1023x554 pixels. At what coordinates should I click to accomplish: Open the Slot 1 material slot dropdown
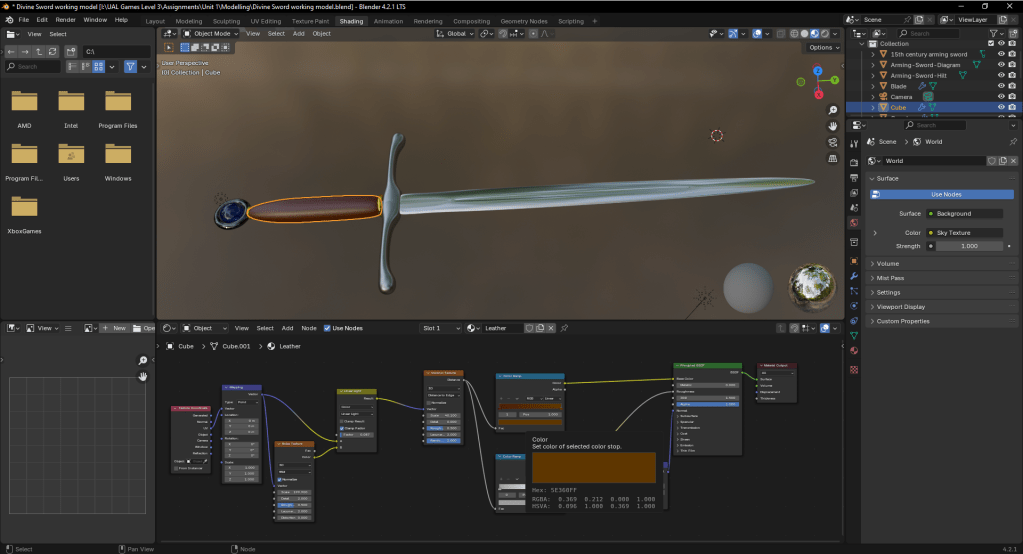[x=444, y=328]
